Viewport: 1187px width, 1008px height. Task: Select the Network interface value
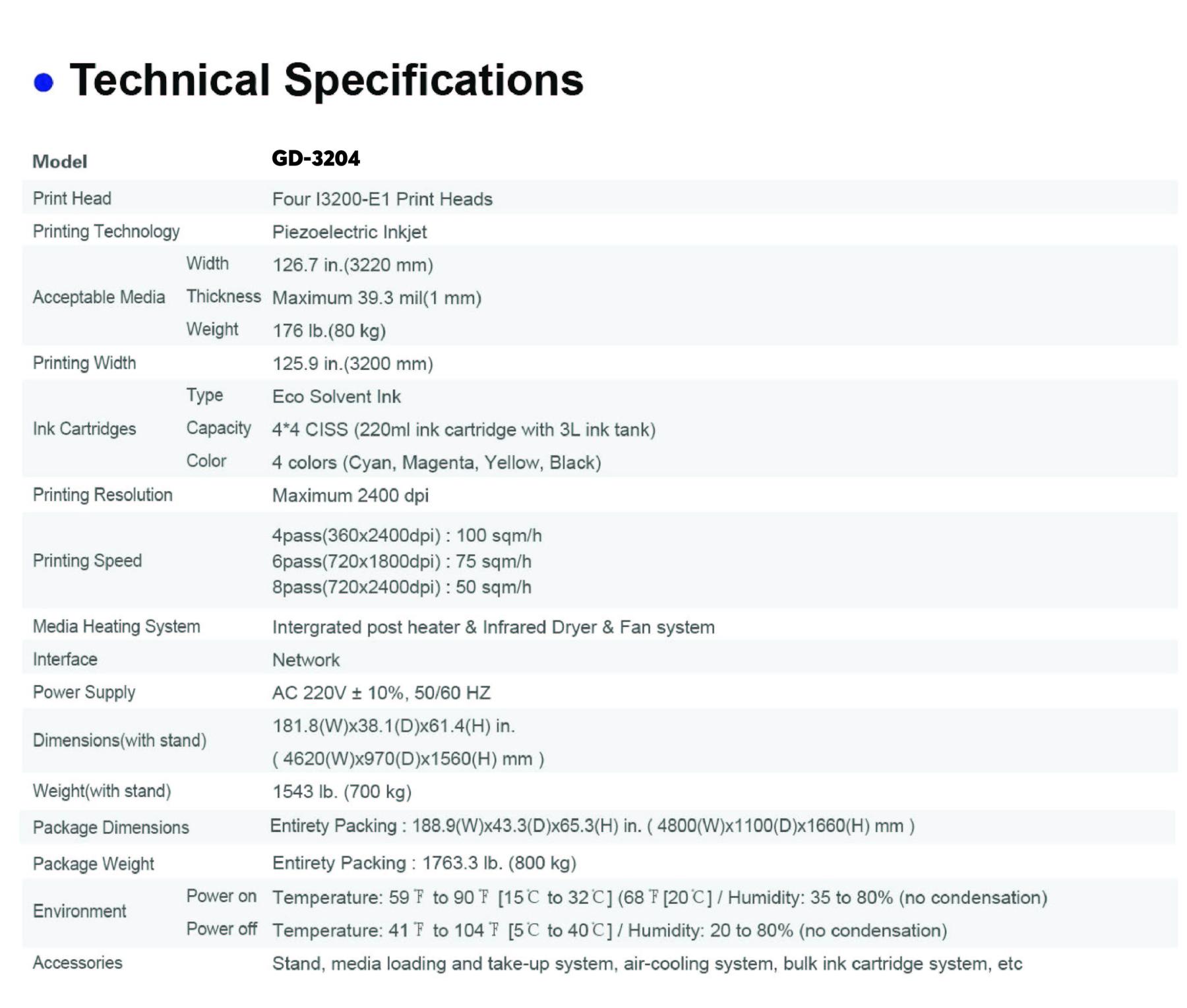(306, 660)
